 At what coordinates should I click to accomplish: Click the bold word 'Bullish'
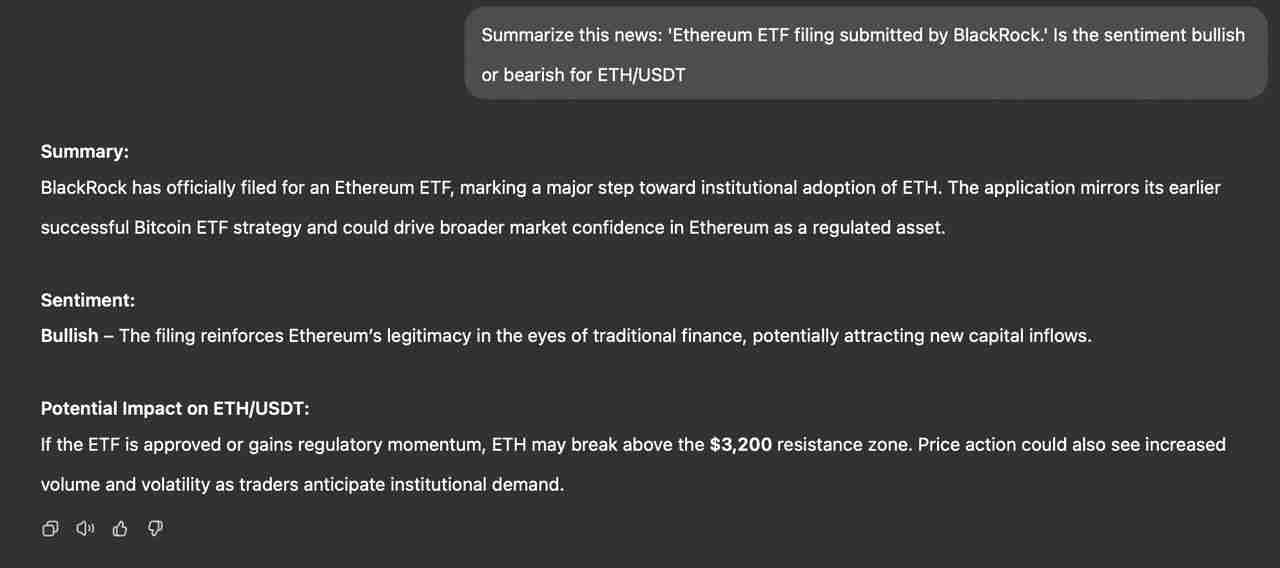pyautogui.click(x=70, y=336)
